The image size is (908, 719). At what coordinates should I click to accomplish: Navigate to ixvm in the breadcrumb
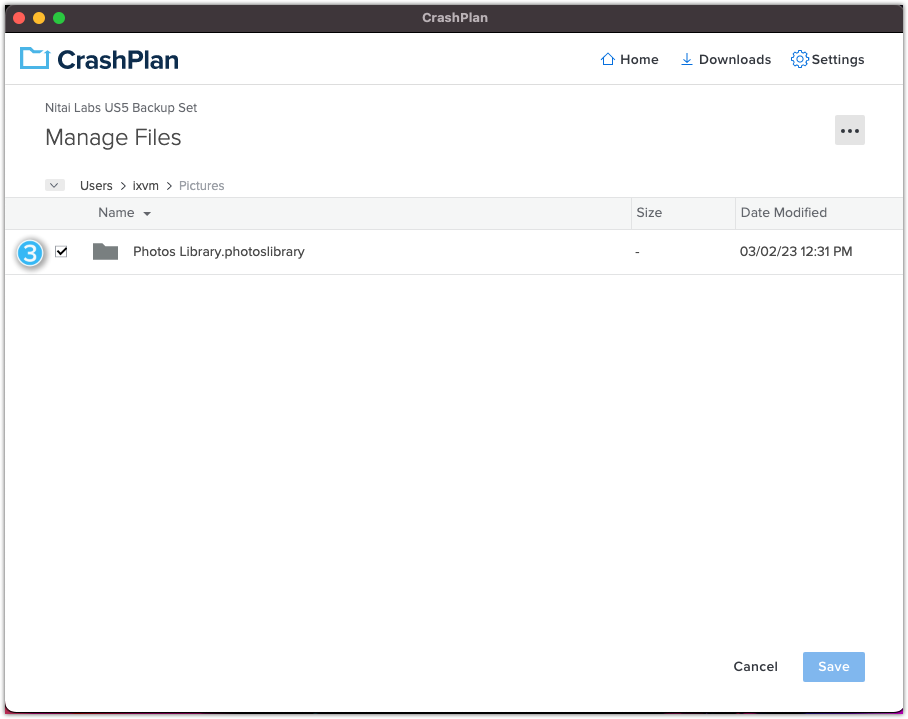click(145, 186)
